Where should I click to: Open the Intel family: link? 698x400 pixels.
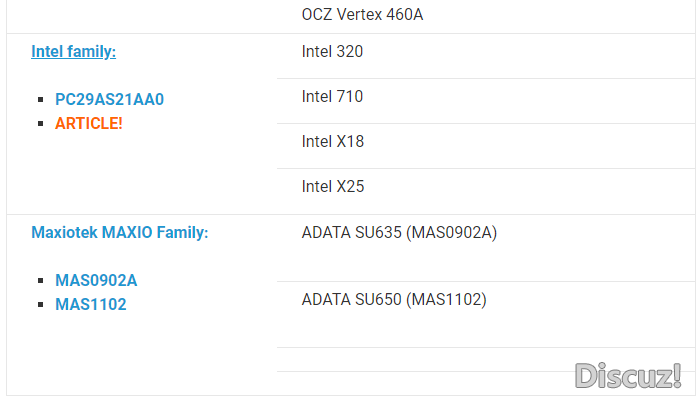(73, 52)
